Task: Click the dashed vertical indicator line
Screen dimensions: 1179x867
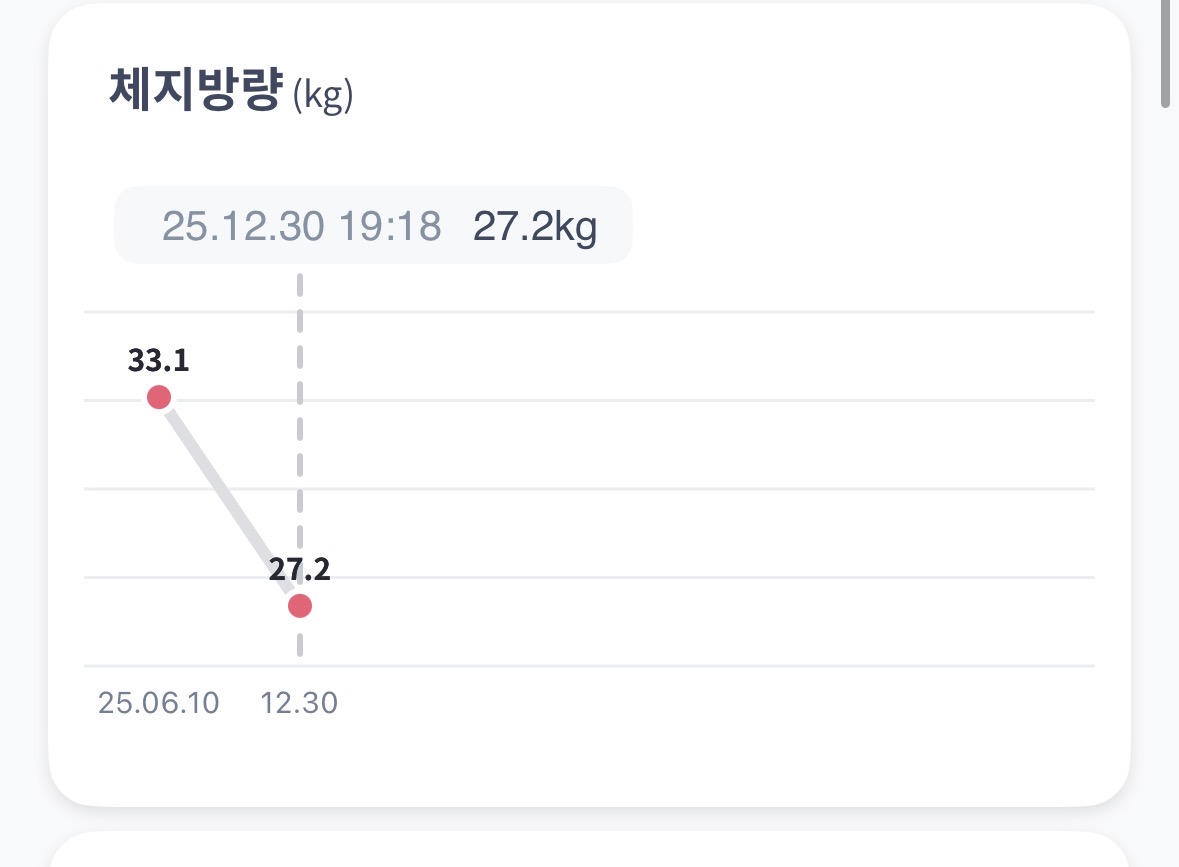Action: pyautogui.click(x=300, y=450)
